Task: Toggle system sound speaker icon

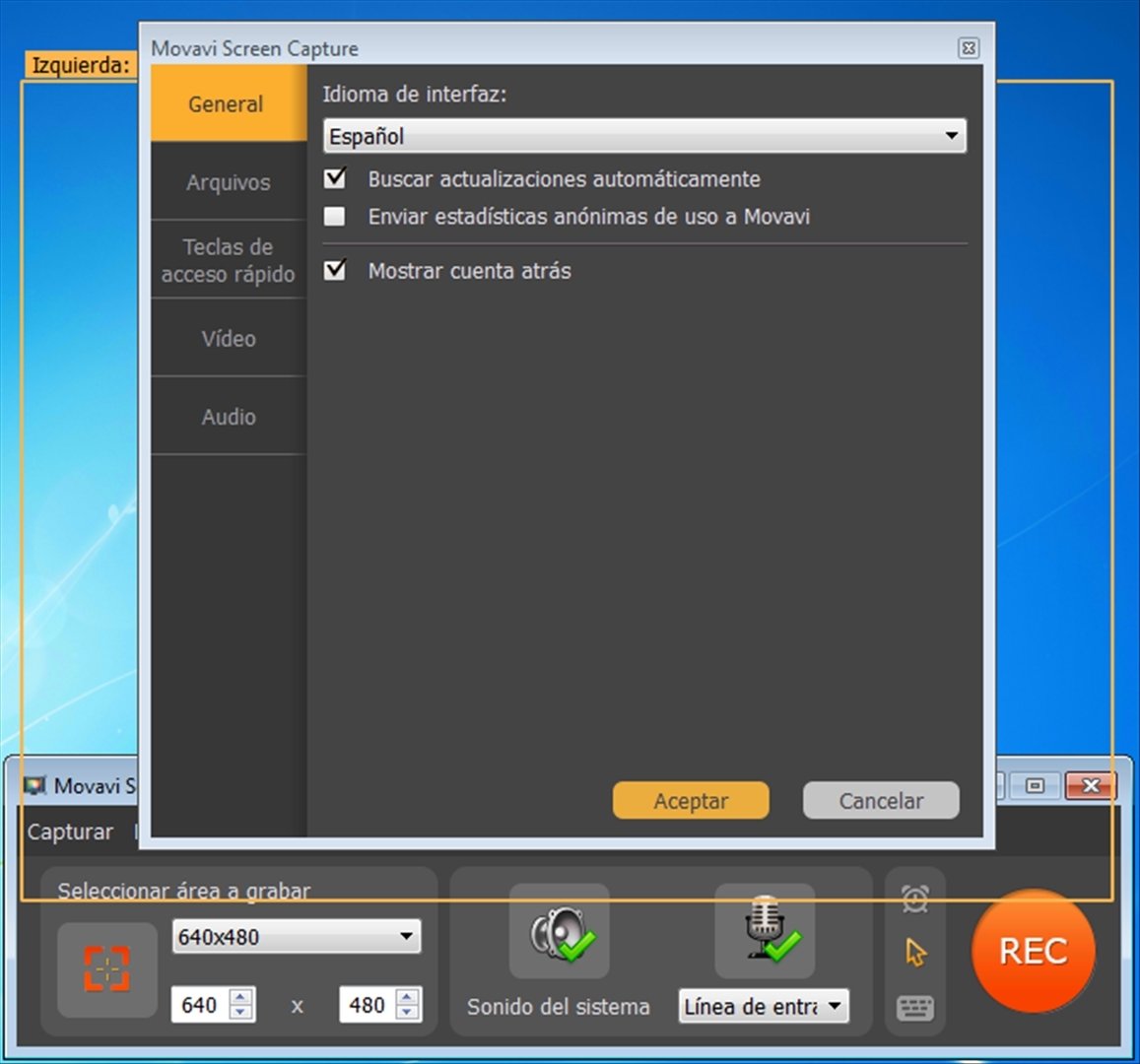Action: tap(559, 931)
